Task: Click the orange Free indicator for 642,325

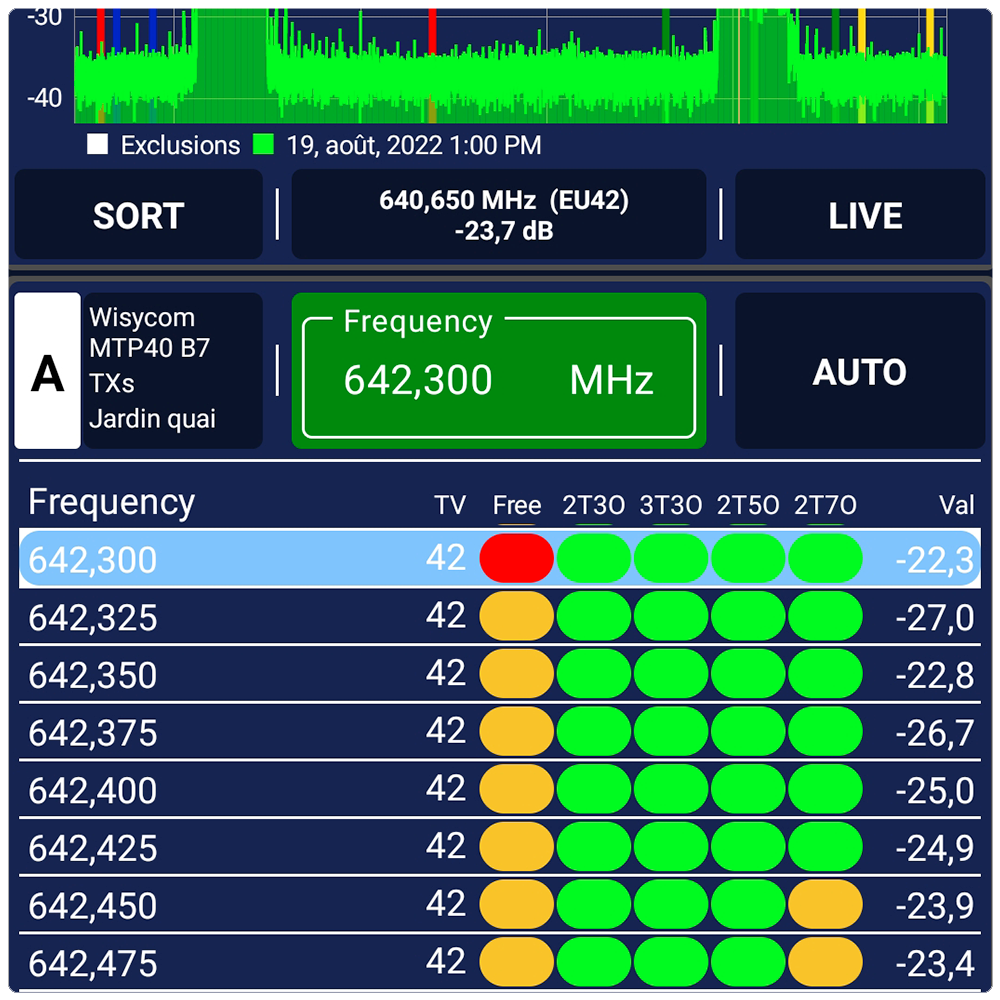Action: pos(517,616)
